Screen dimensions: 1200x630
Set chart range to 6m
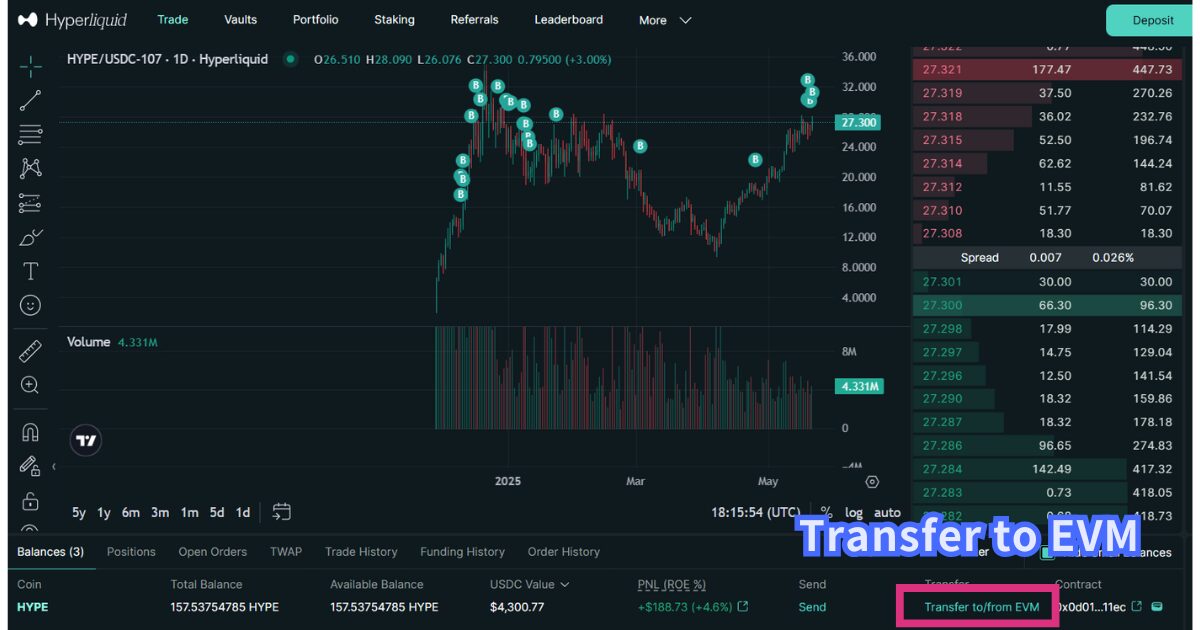coord(131,512)
